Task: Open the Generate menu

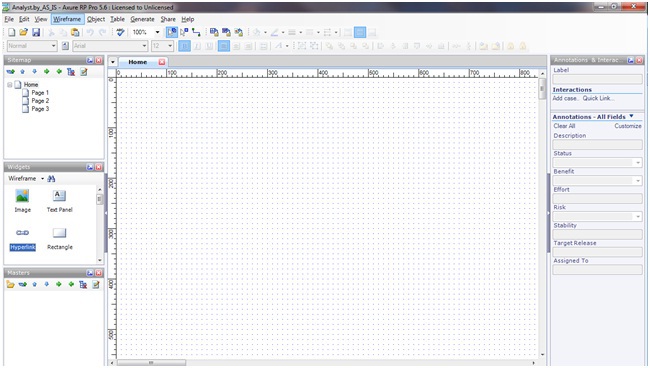Action: (142, 19)
